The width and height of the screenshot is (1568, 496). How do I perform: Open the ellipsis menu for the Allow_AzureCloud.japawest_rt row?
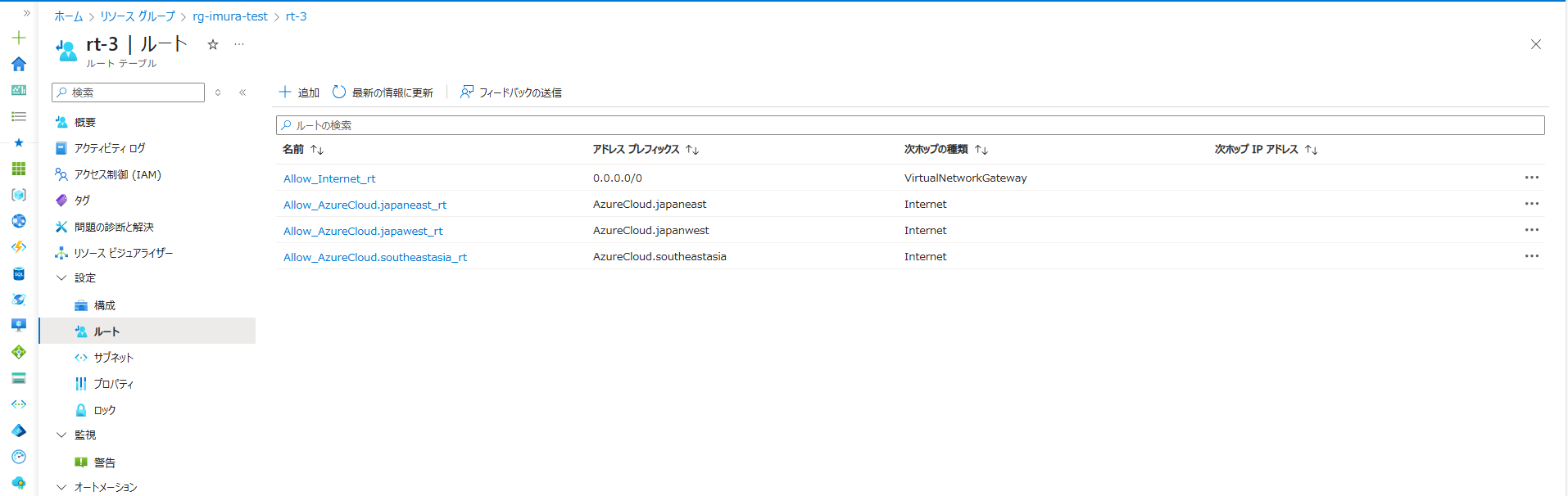[x=1532, y=230]
